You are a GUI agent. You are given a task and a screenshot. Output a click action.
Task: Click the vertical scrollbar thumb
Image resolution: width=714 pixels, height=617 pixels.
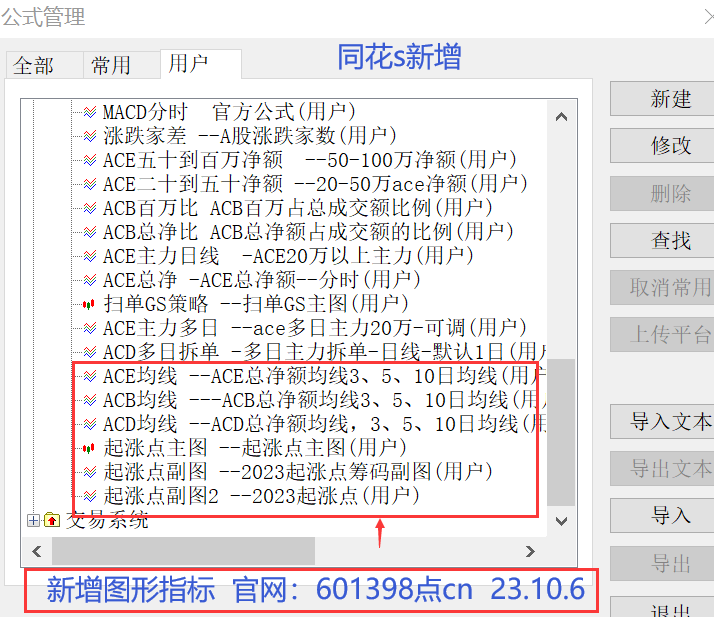(561, 432)
